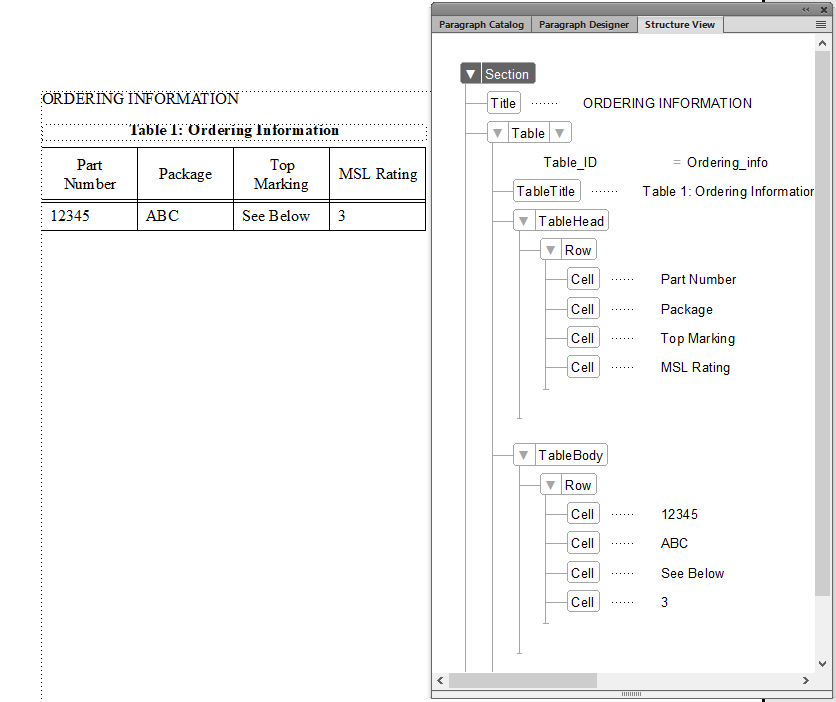Select the TableHead element label
The width and height of the screenshot is (836, 702).
(571, 221)
